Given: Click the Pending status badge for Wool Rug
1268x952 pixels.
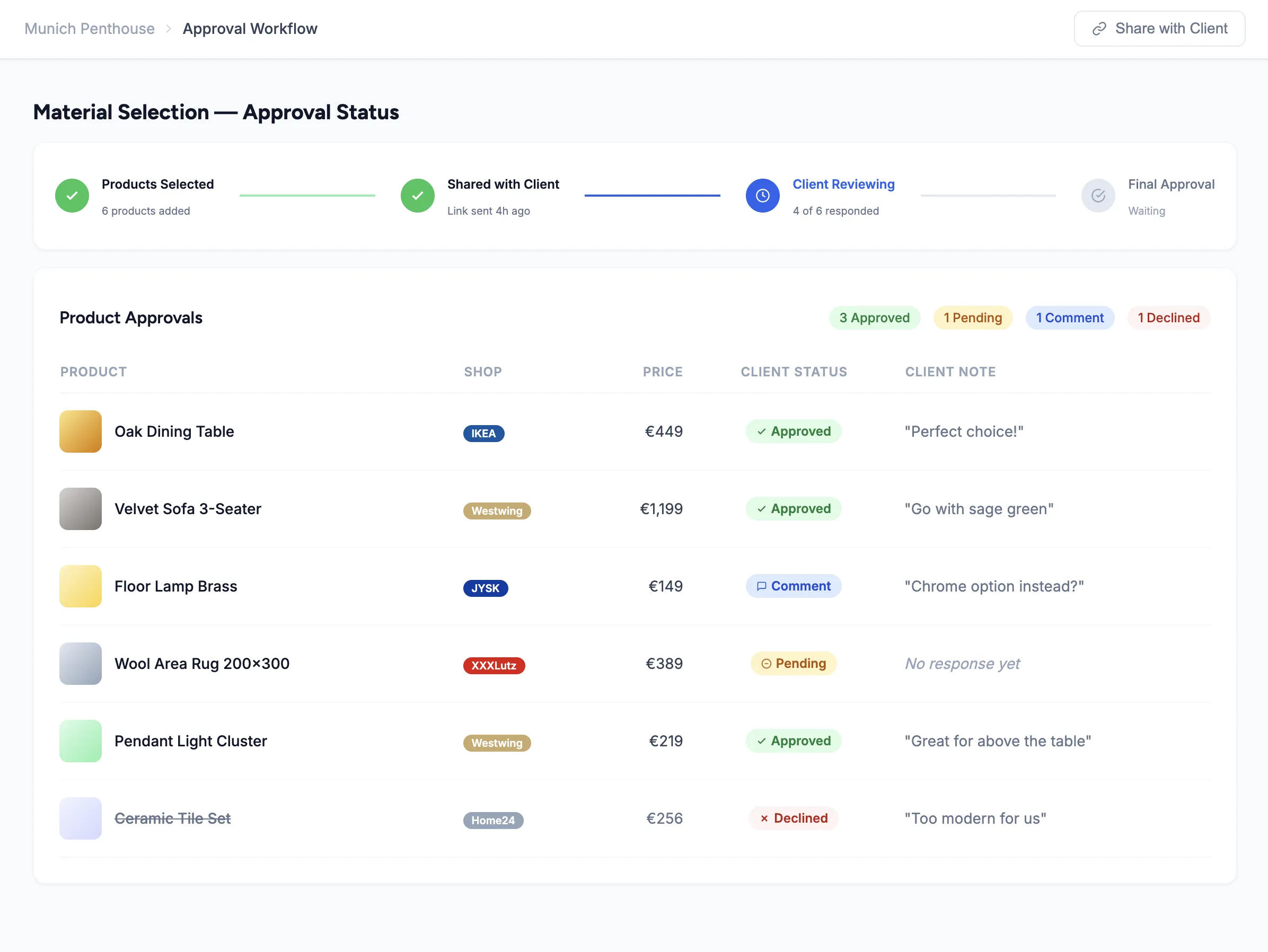Looking at the screenshot, I should pyautogui.click(x=794, y=663).
